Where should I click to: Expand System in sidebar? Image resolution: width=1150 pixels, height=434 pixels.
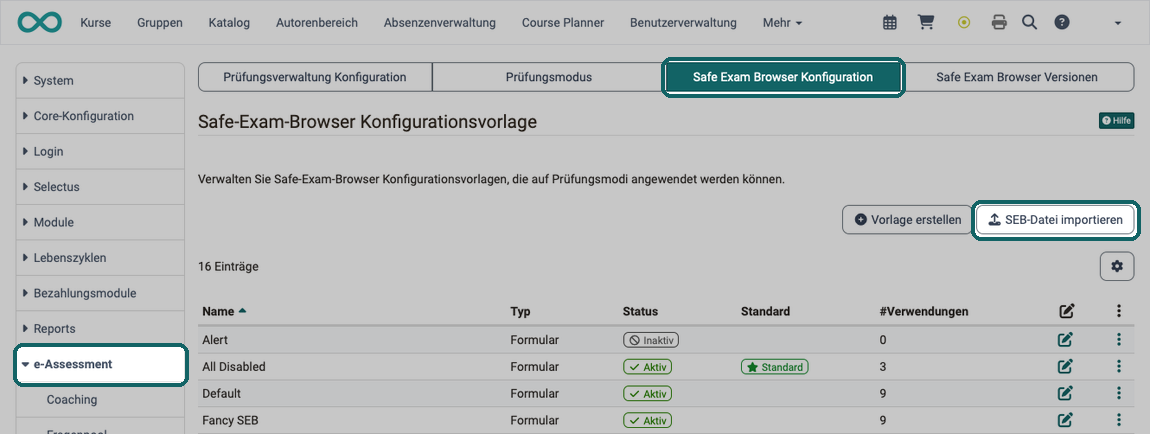pos(100,81)
